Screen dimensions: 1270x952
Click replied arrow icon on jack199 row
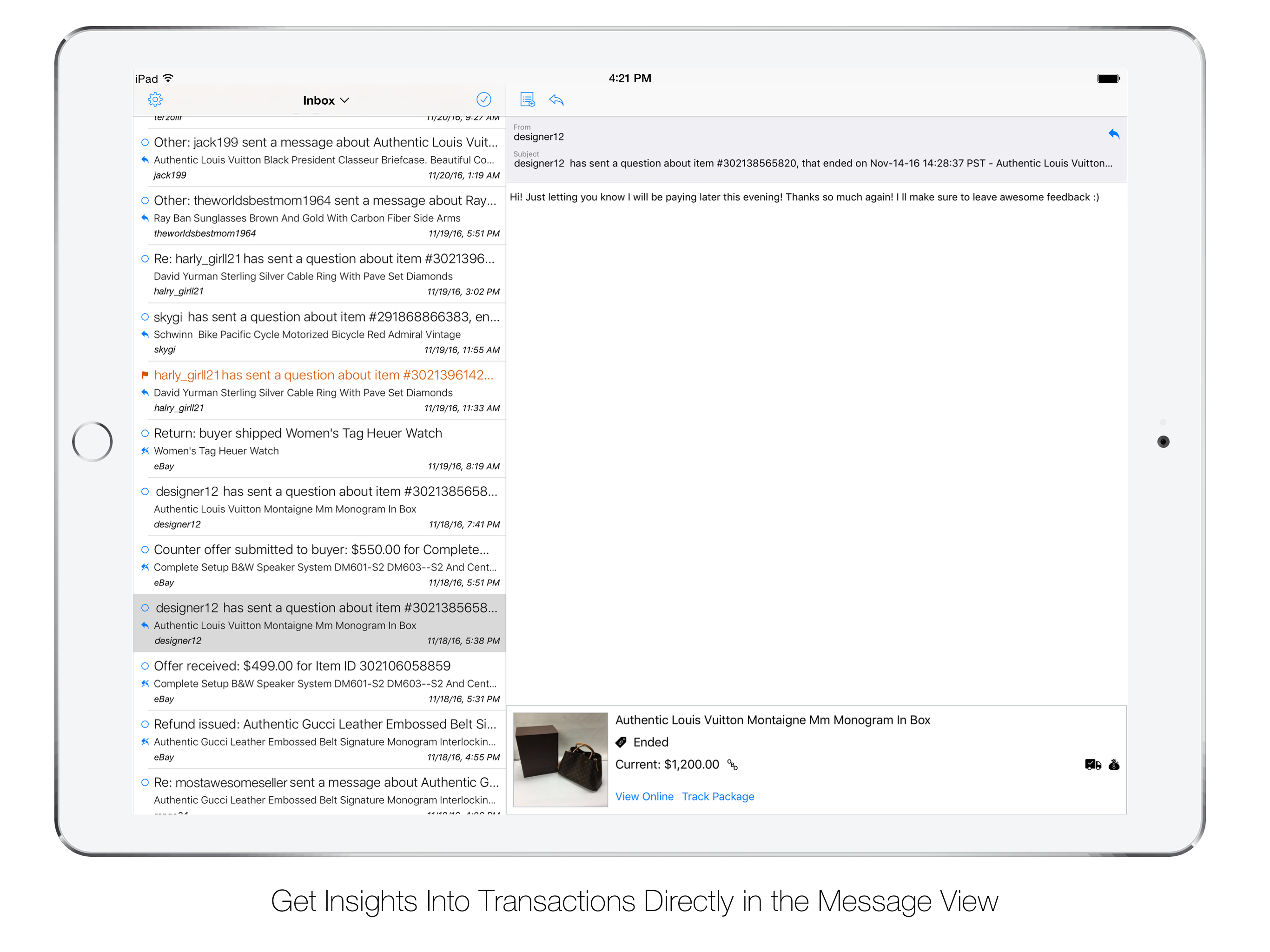[x=145, y=159]
